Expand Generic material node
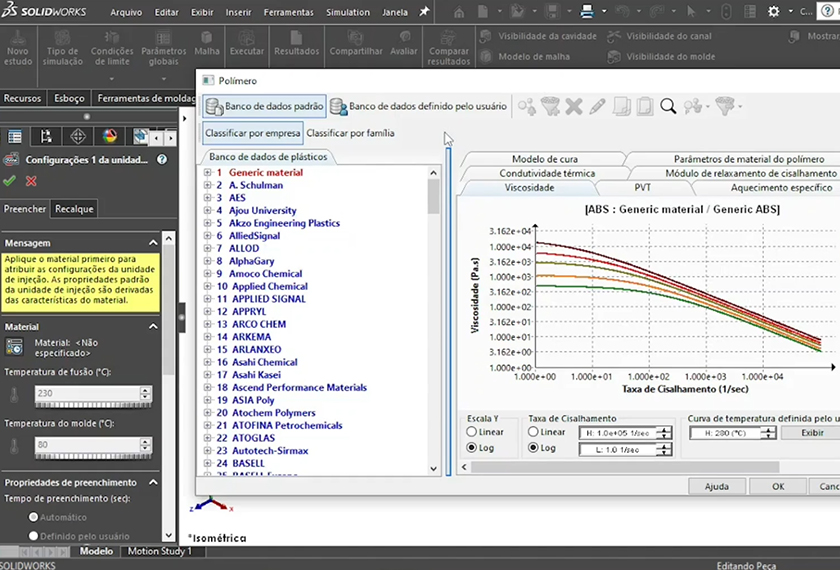 point(207,172)
